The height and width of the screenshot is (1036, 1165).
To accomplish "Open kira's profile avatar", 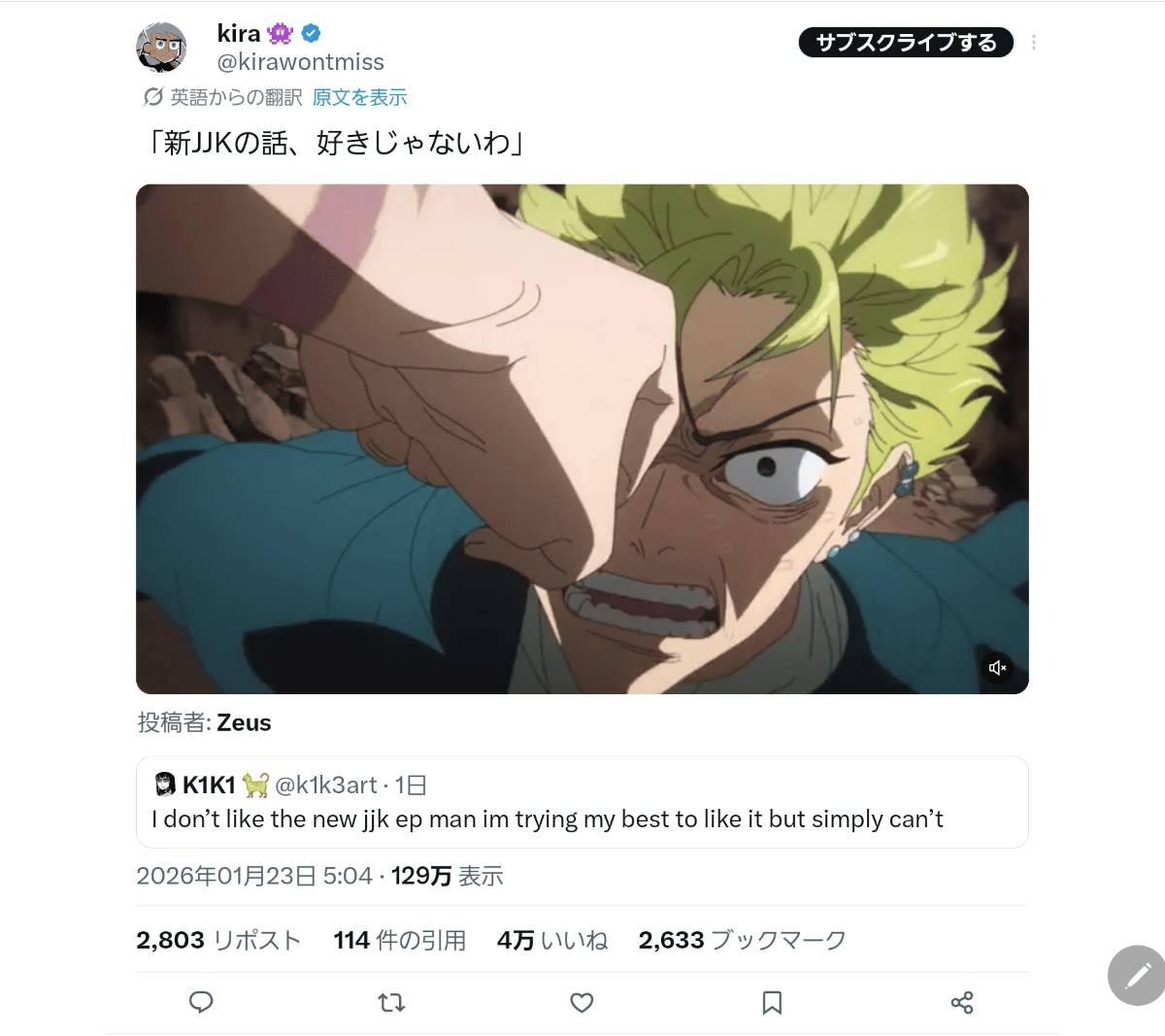I will click(161, 47).
